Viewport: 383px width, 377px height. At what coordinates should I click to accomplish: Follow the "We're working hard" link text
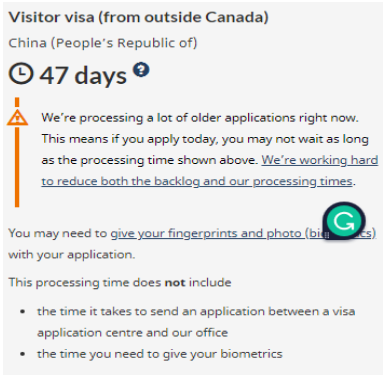(x=320, y=160)
